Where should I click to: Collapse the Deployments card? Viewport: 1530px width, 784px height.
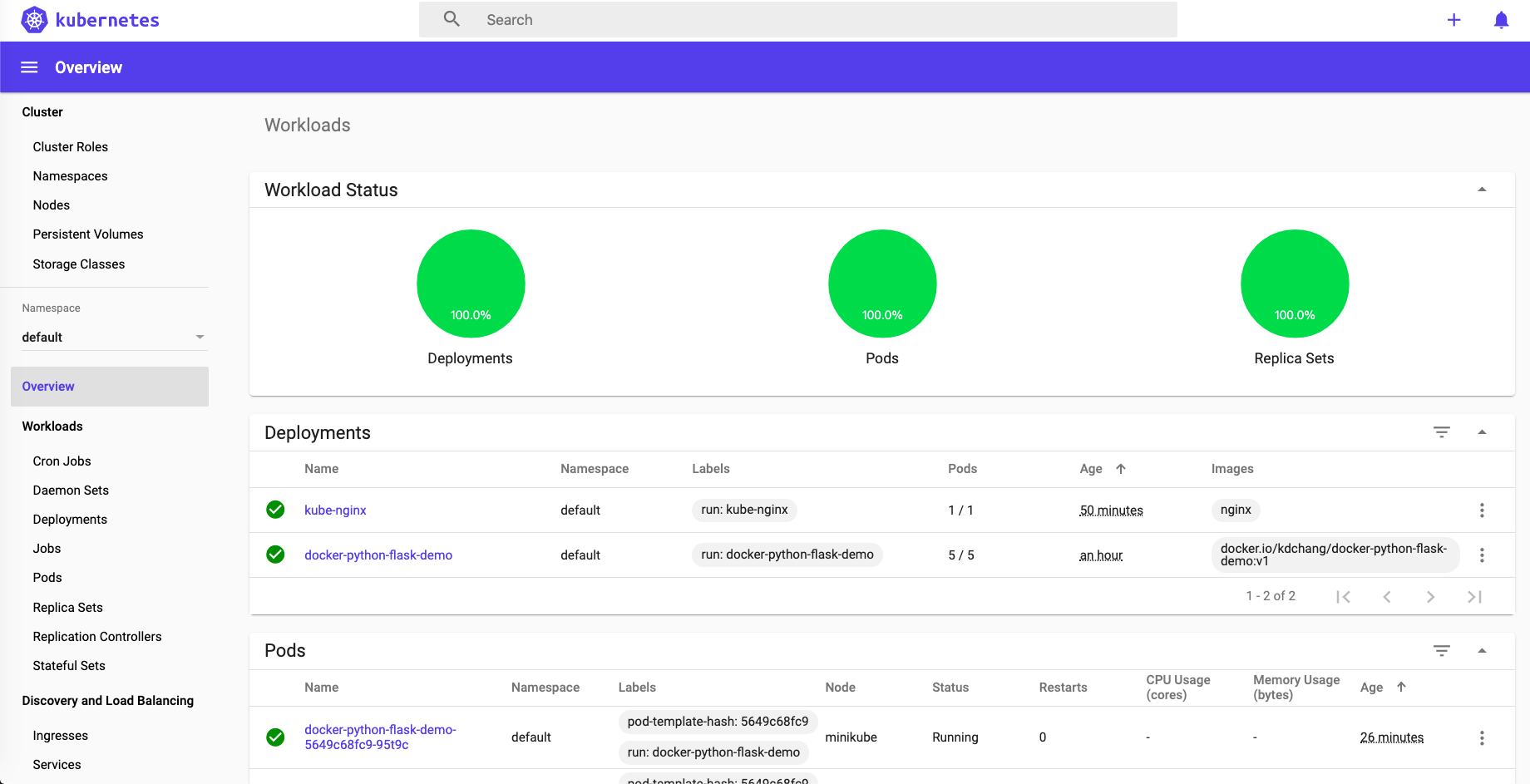click(1482, 432)
